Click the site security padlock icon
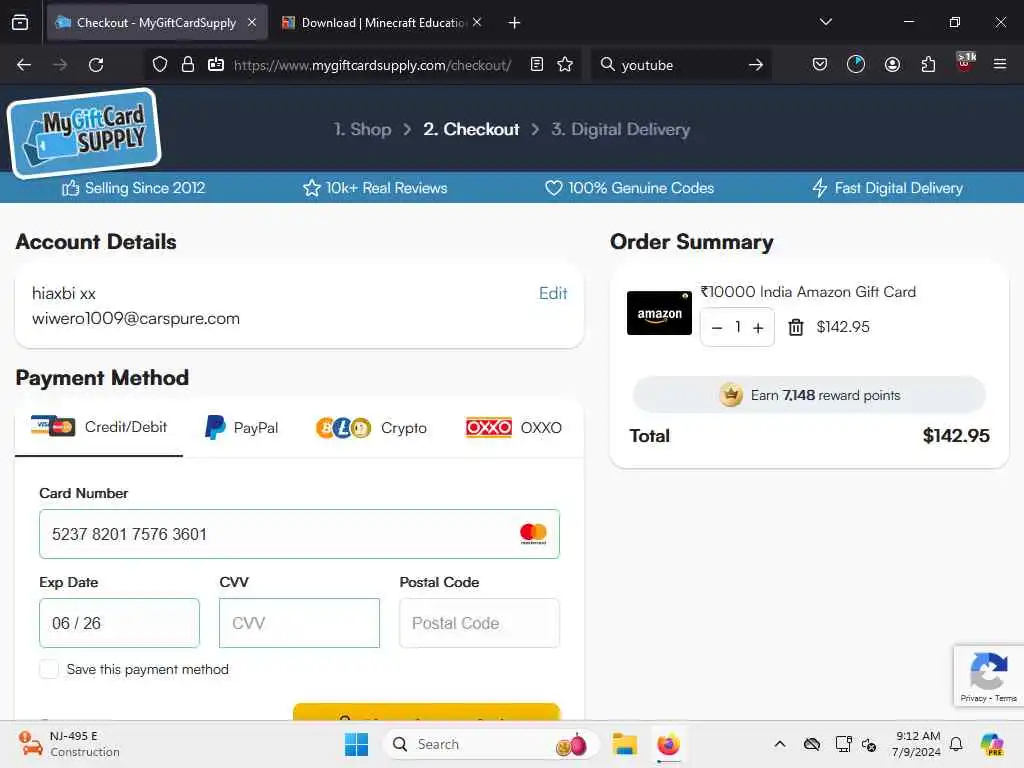The width and height of the screenshot is (1024, 768). 188,65
